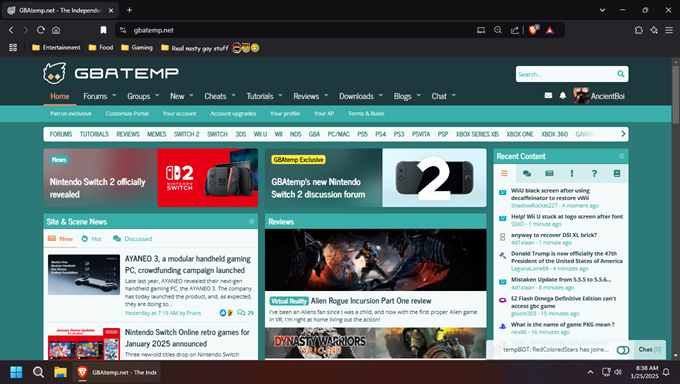Open AYANEO 3 crowdfunding article headline

188,264
